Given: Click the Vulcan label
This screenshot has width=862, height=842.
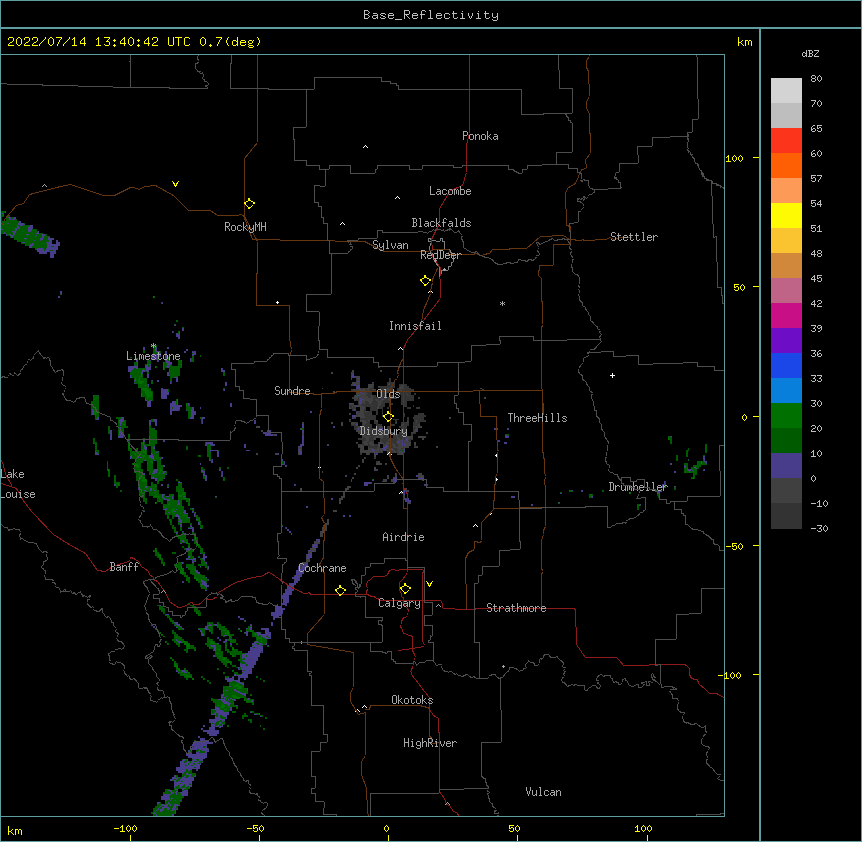Looking at the screenshot, I should click(543, 792).
